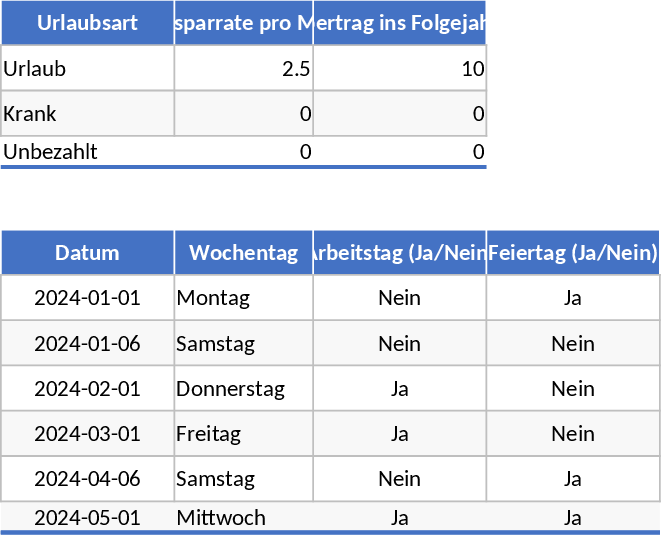
Task: Click the Arbeitstag (Ja/Nein) header cell
Action: tap(400, 253)
